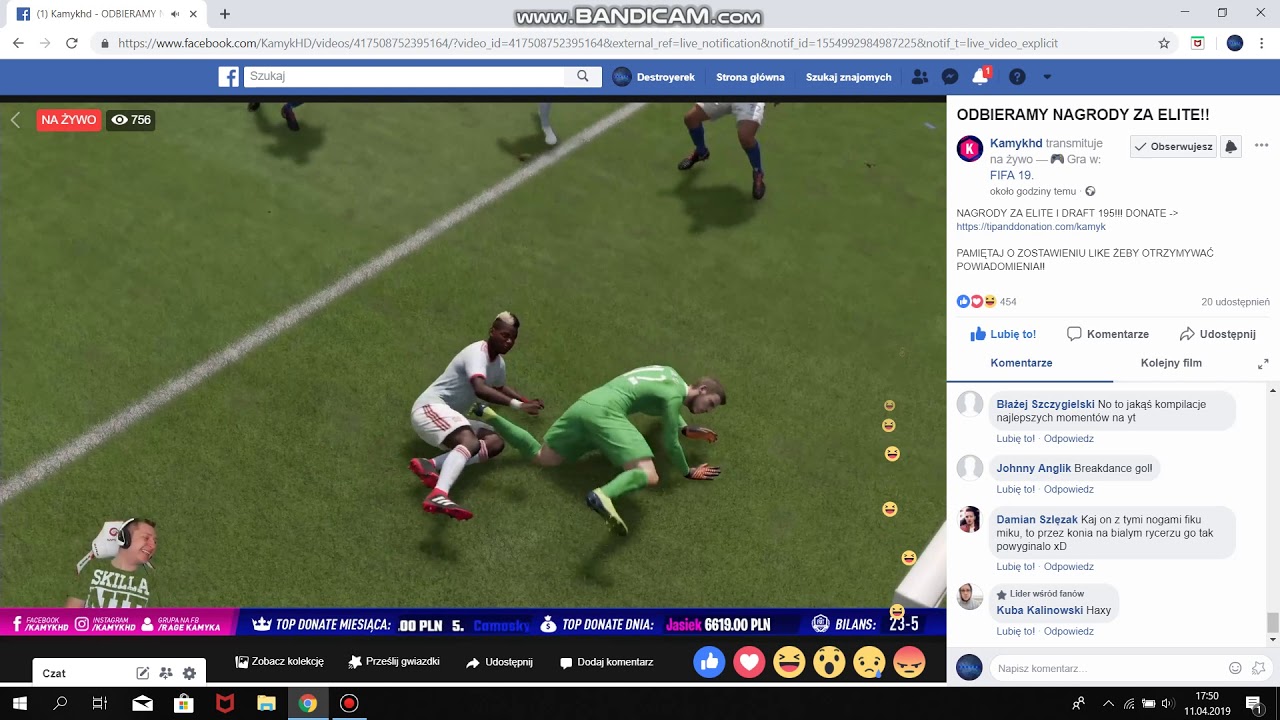Mute the Kamykhd tab via speaker icon
This screenshot has width=1280, height=720.
pyautogui.click(x=175, y=14)
